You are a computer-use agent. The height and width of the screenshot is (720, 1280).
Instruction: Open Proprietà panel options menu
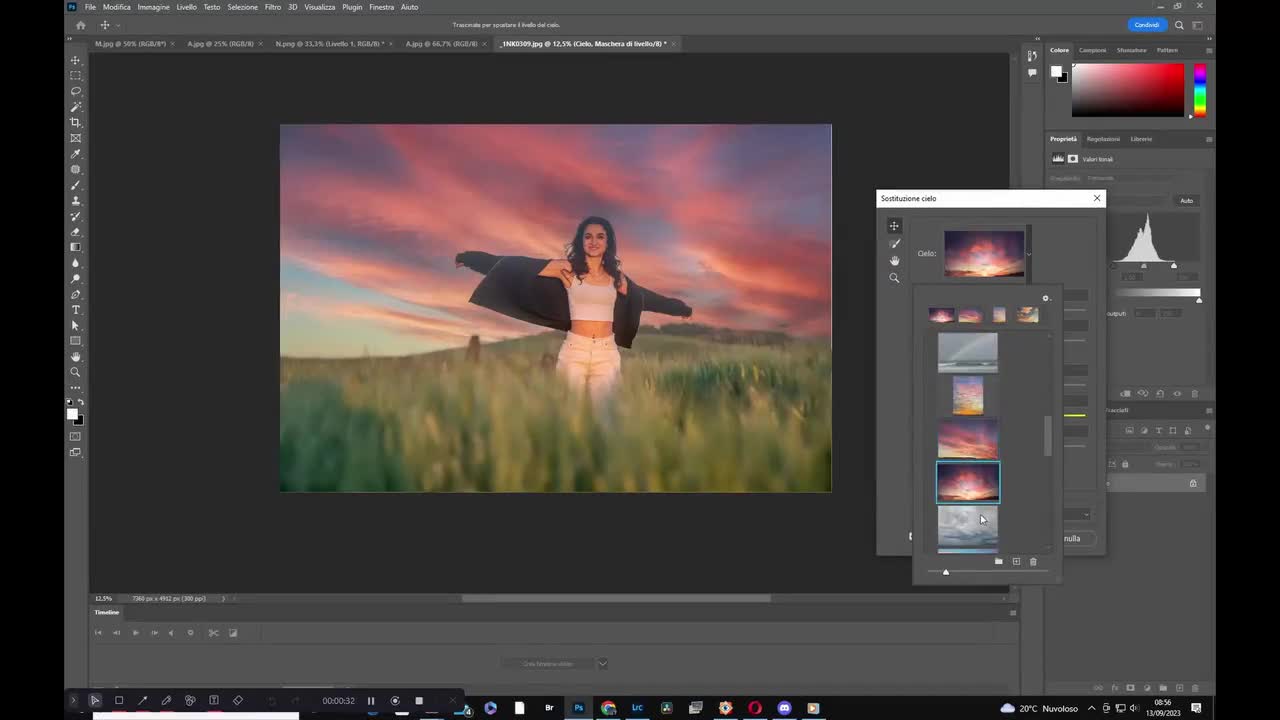(1208, 139)
